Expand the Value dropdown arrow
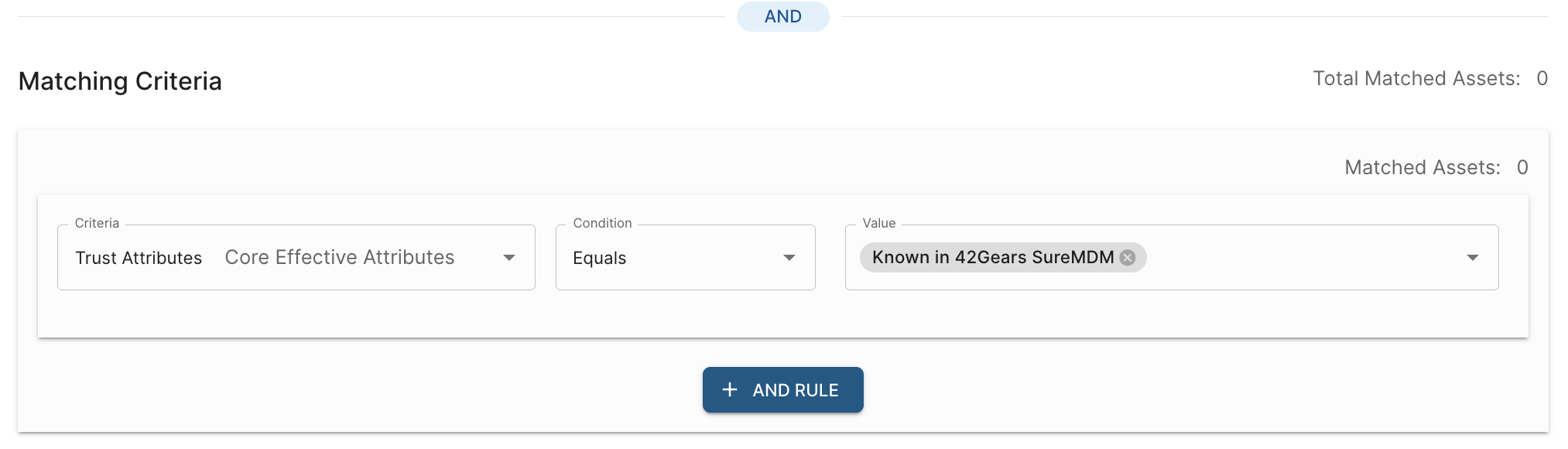 tap(1473, 258)
